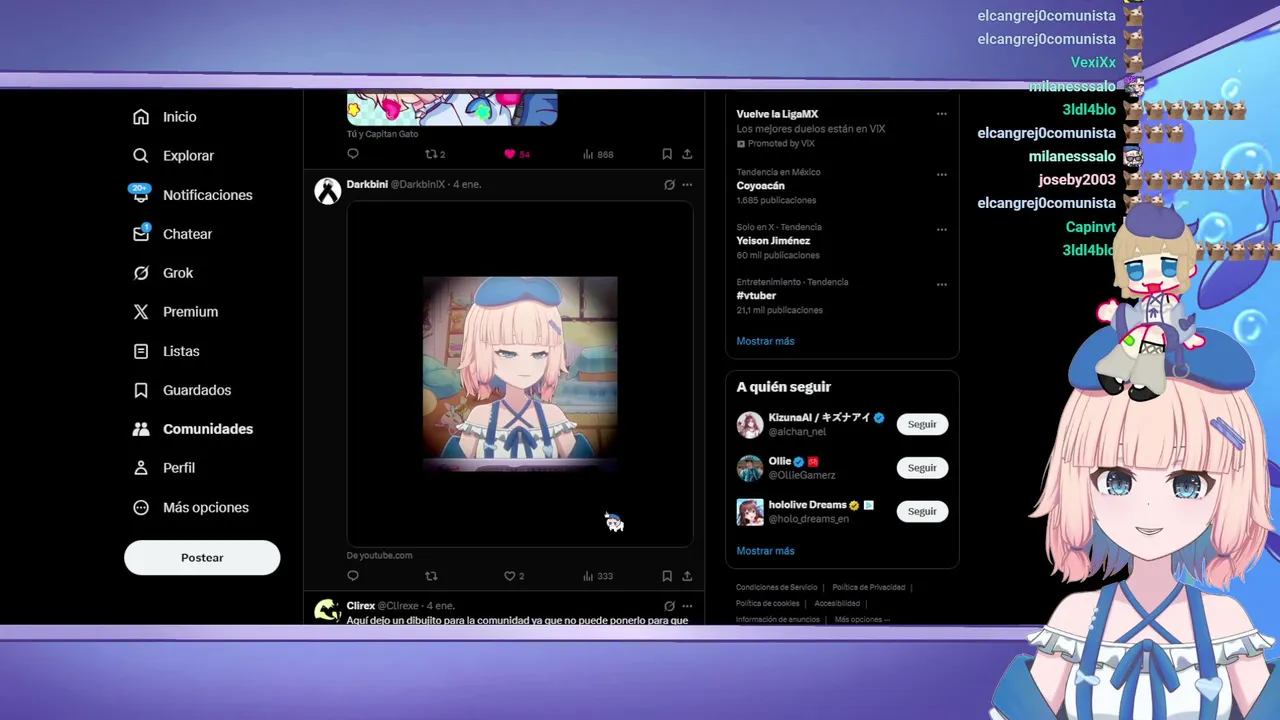
Task: Open Notificaciones bell icon
Action: [x=141, y=195]
